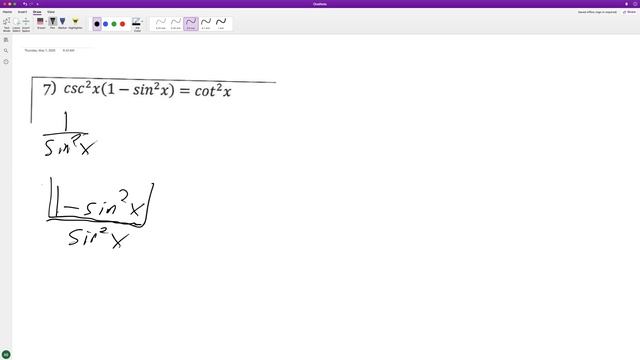Choose the selected 0.5 mm pen stroke
The image size is (640, 360).
click(191, 24)
